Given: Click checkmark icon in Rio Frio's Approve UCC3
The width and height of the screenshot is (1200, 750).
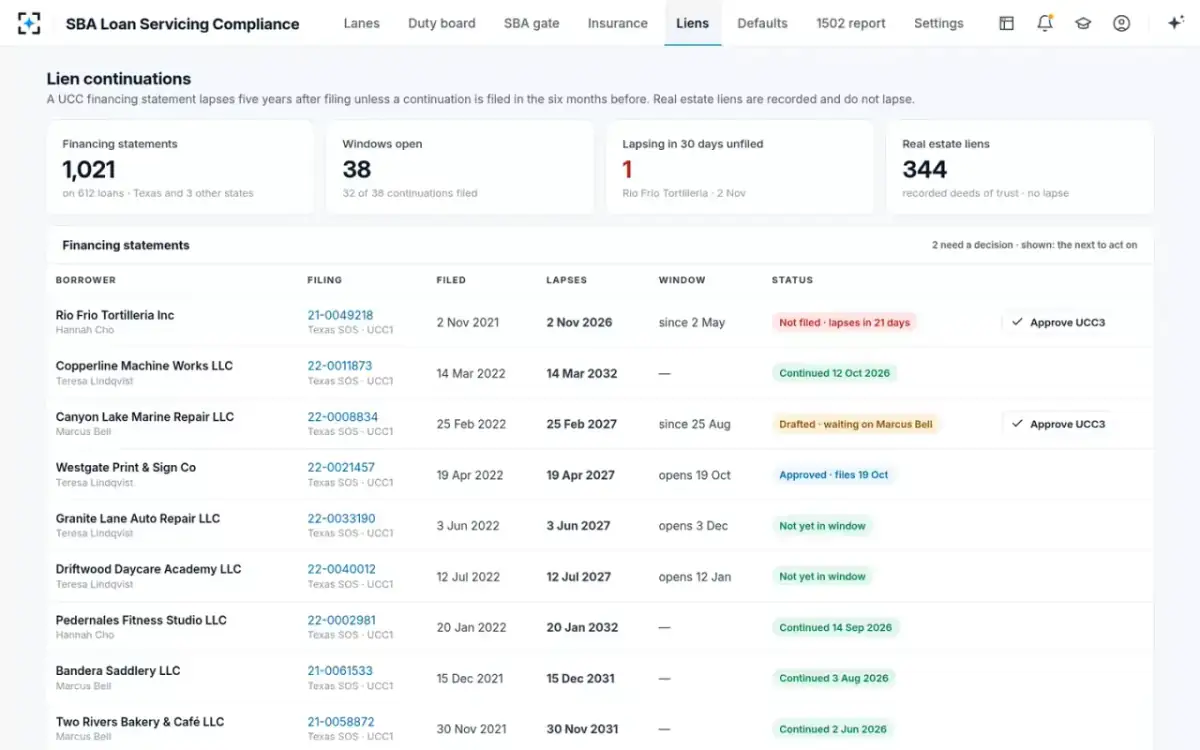Looking at the screenshot, I should 1017,322.
